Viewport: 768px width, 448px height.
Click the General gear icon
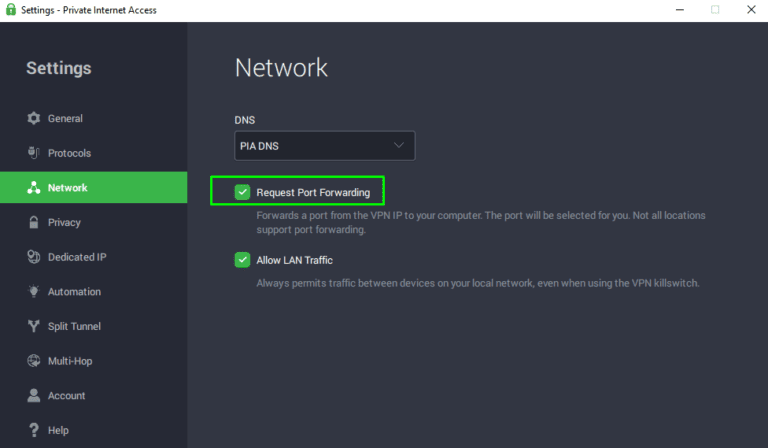(33, 119)
